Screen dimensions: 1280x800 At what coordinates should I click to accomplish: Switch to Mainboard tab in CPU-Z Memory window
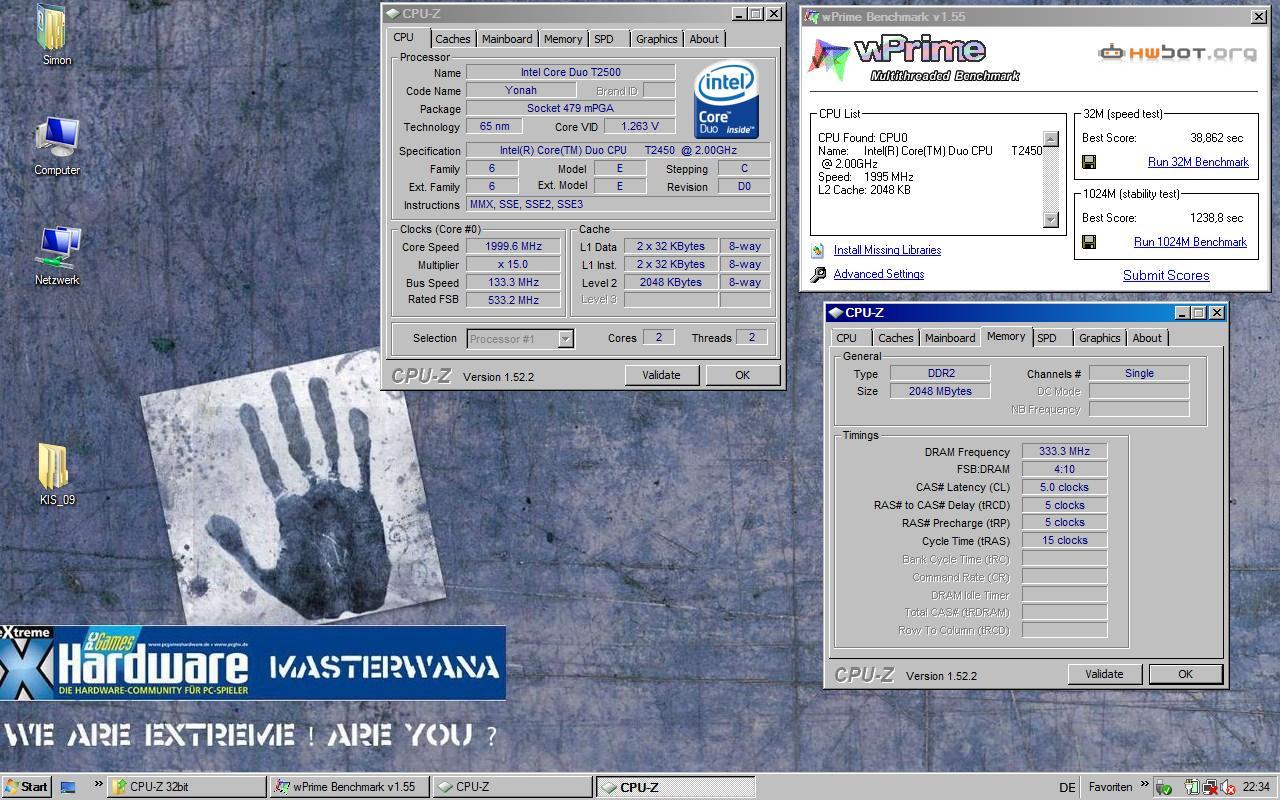(x=950, y=338)
